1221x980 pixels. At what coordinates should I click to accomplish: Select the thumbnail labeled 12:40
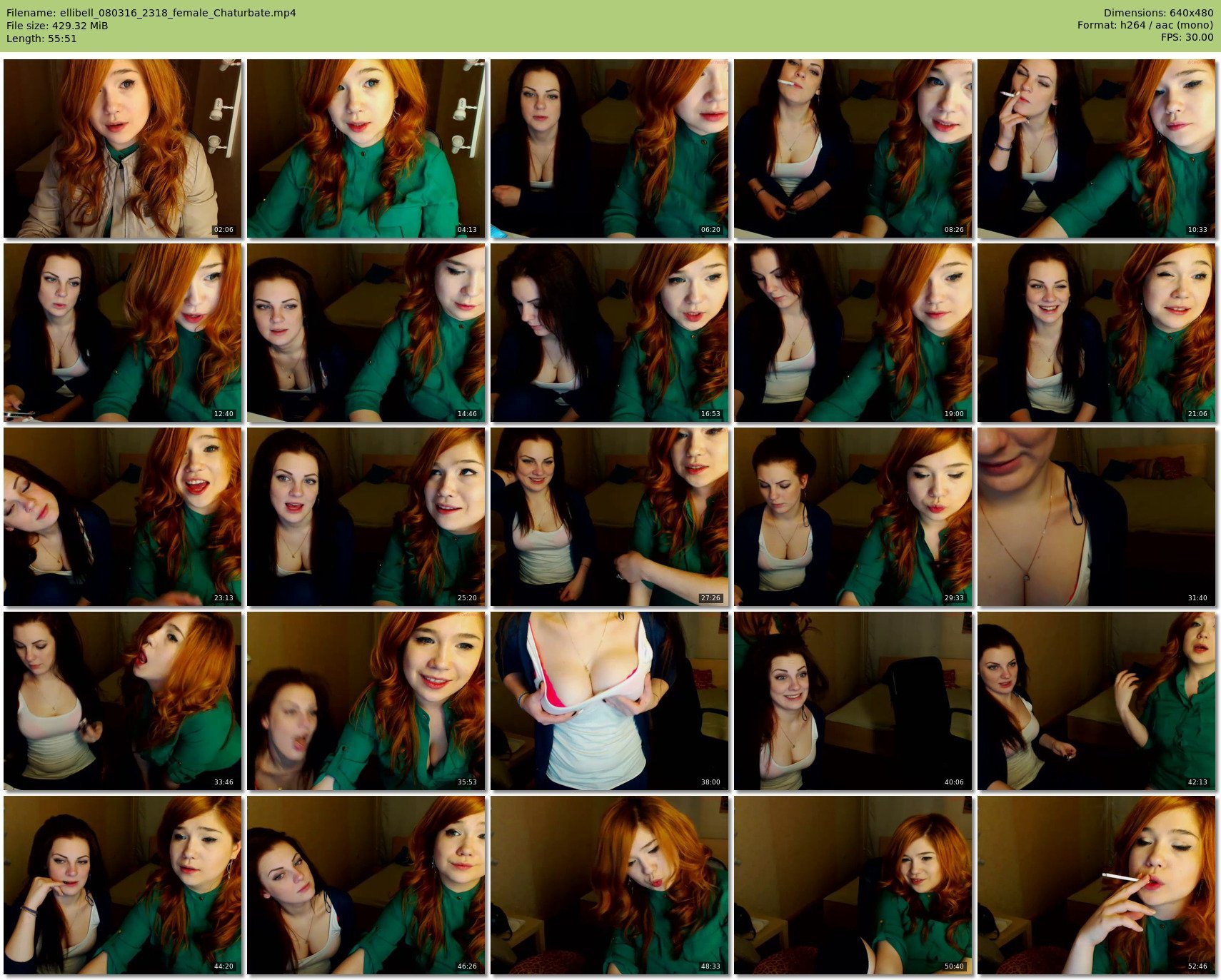(x=122, y=333)
